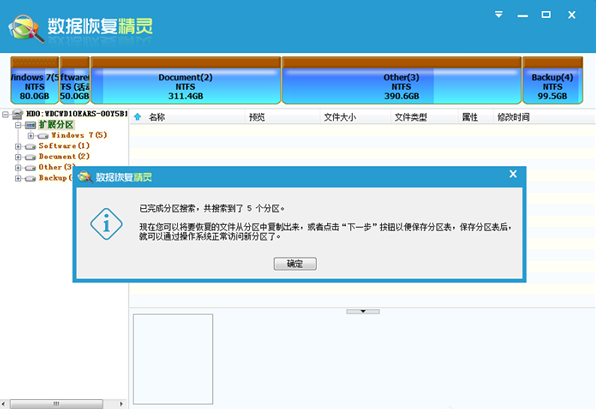This screenshot has width=596, height=409.
Task: Open the title bar dropdown menu icon
Action: point(499,14)
